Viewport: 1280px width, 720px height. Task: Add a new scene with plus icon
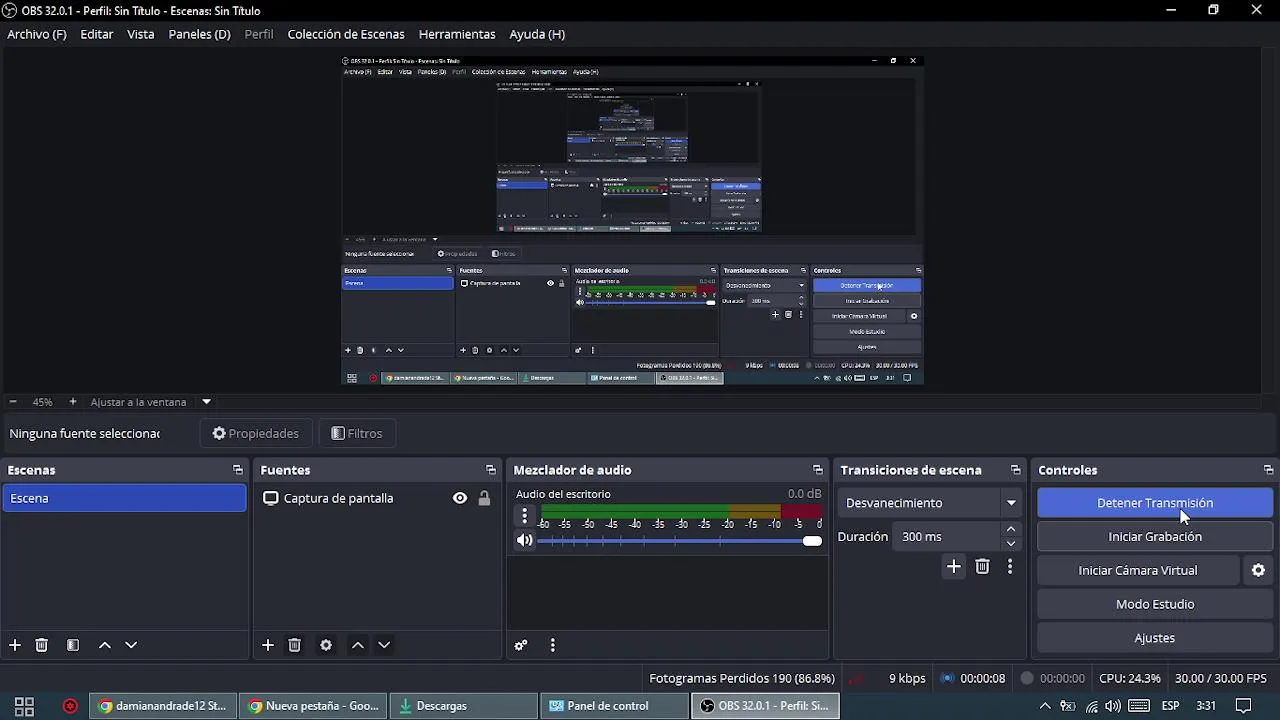click(15, 645)
